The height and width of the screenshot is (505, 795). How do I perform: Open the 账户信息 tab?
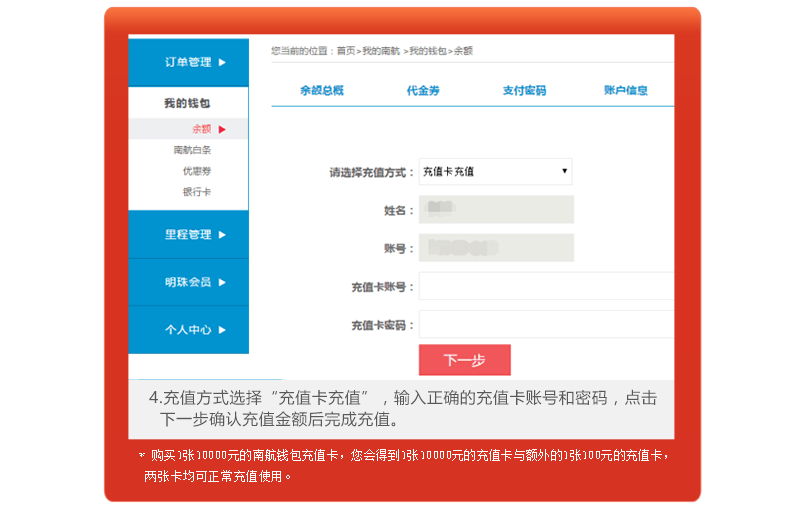pyautogui.click(x=626, y=90)
